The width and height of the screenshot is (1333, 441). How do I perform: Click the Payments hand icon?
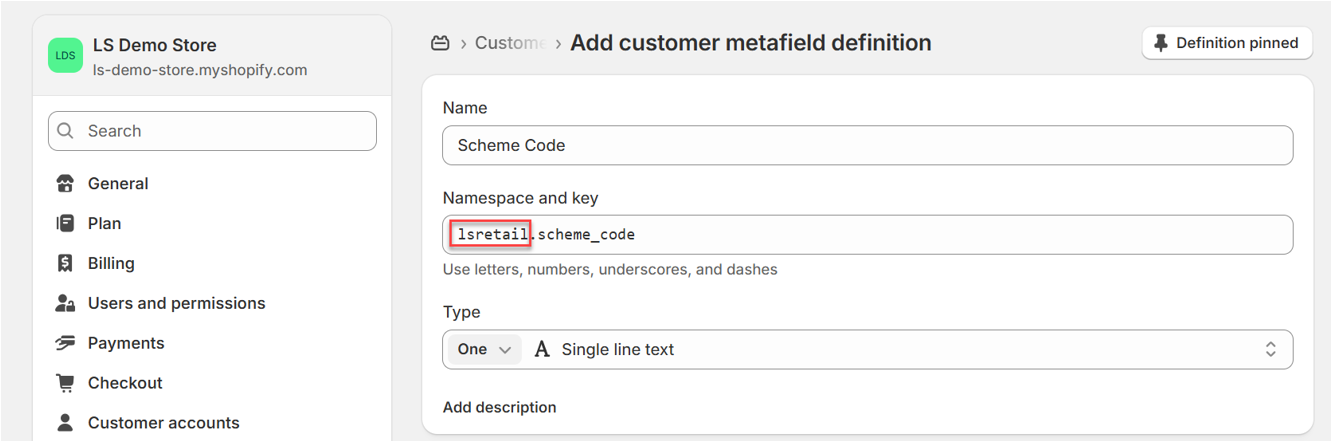coord(65,343)
